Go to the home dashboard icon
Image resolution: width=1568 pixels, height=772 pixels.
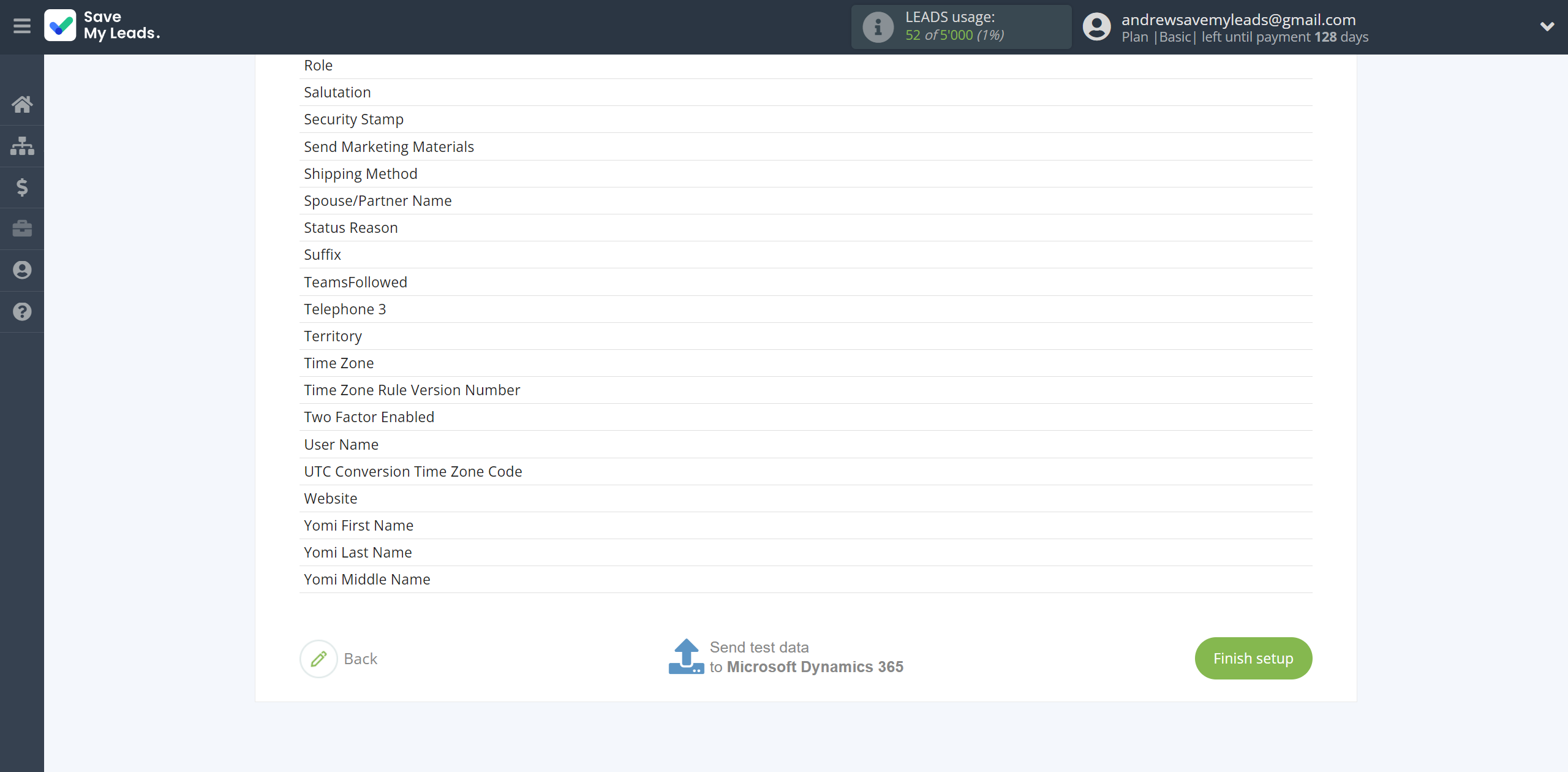[x=22, y=104]
